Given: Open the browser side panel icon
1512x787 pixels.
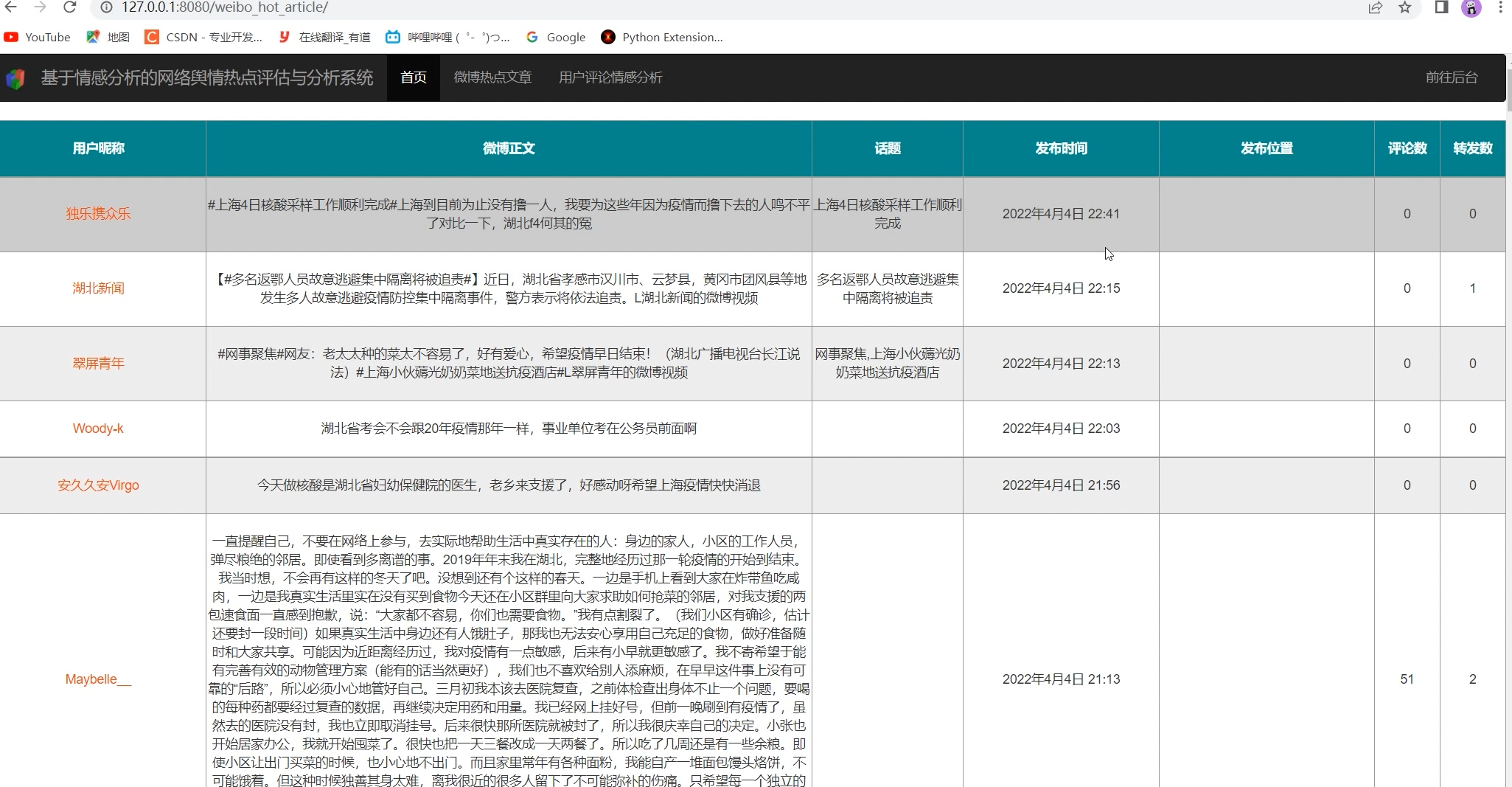Looking at the screenshot, I should tap(1441, 7).
